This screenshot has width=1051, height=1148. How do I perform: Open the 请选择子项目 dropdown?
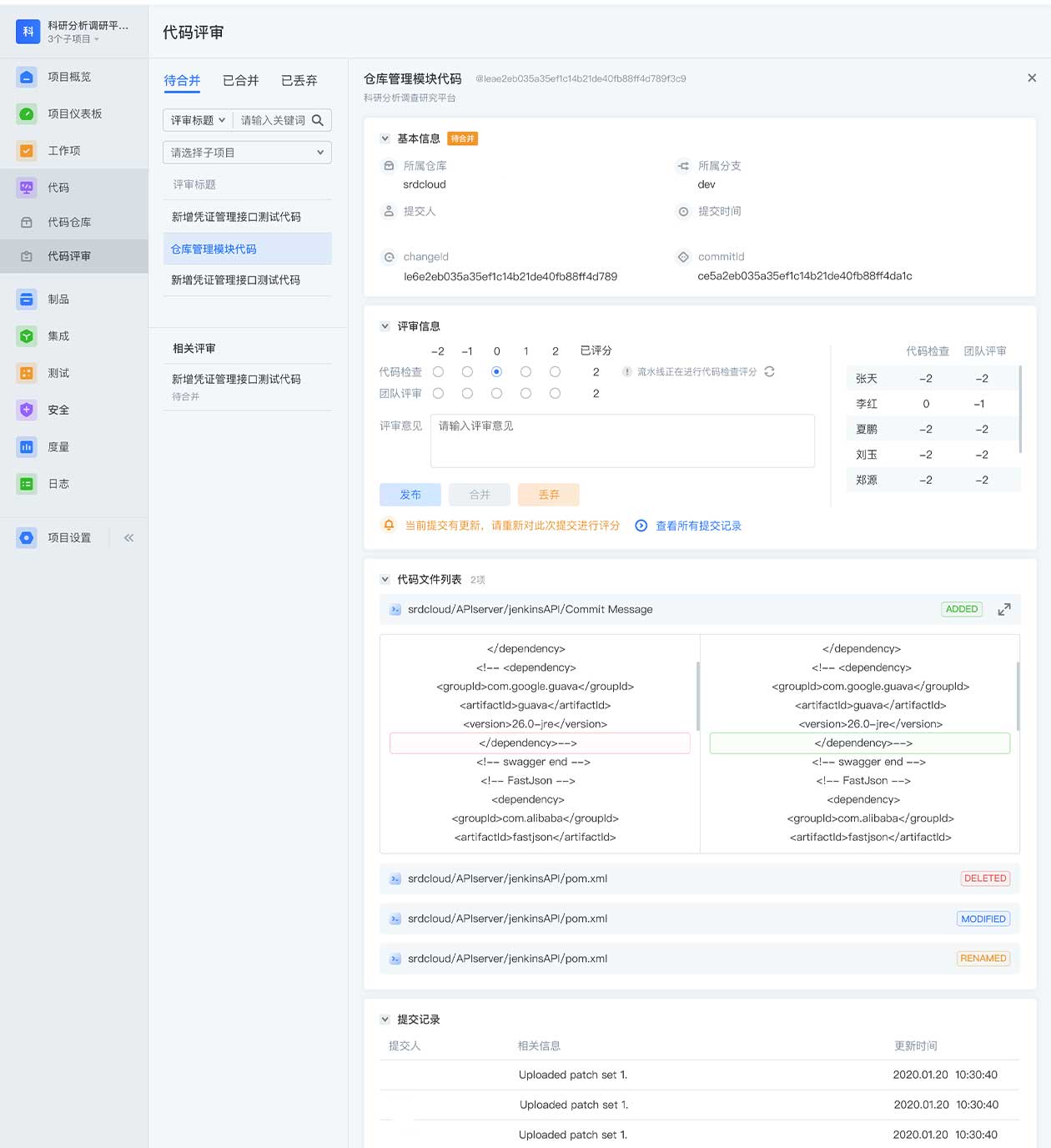coord(247,153)
